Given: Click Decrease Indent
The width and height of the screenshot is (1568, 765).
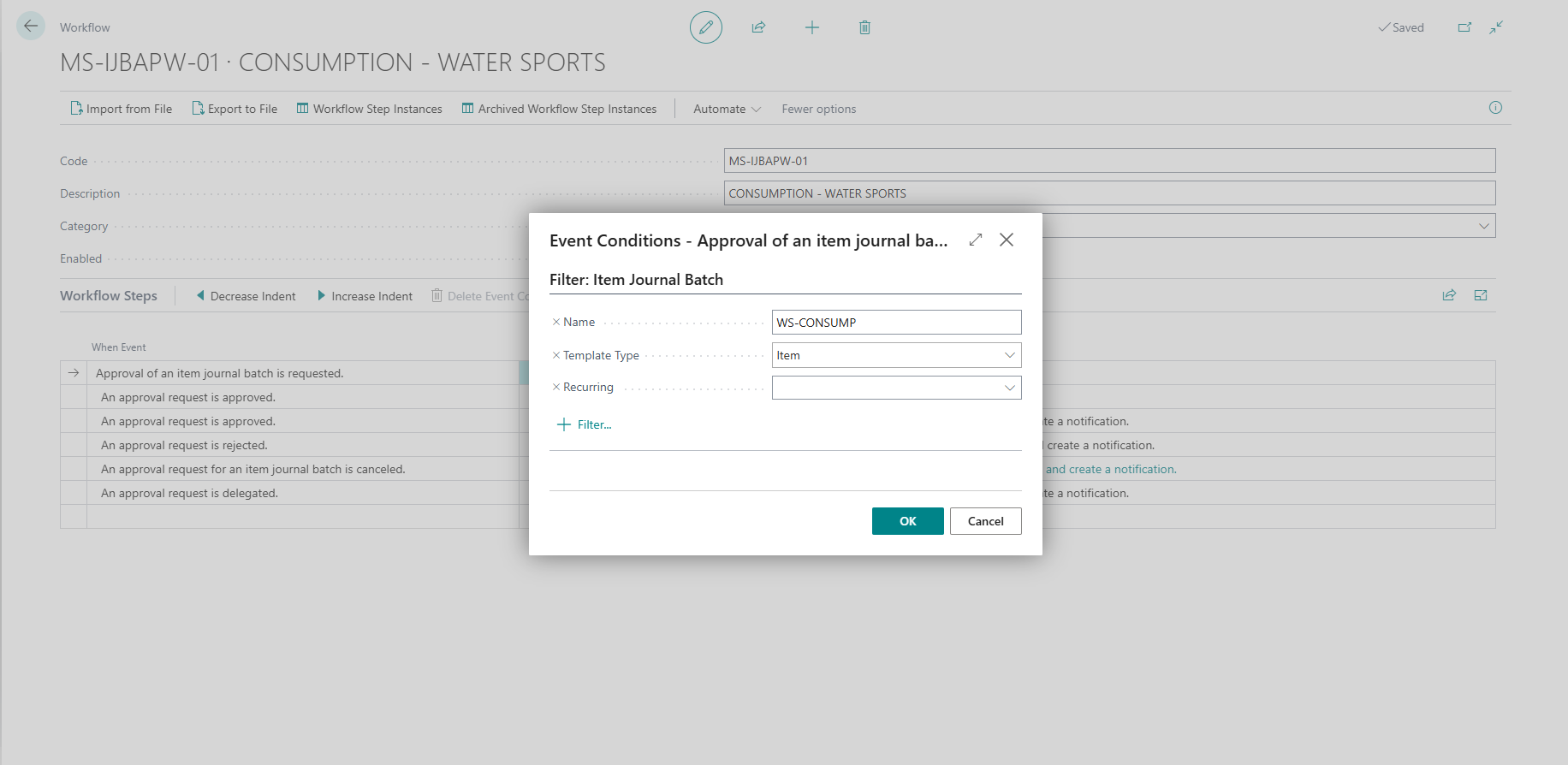Looking at the screenshot, I should pos(246,296).
